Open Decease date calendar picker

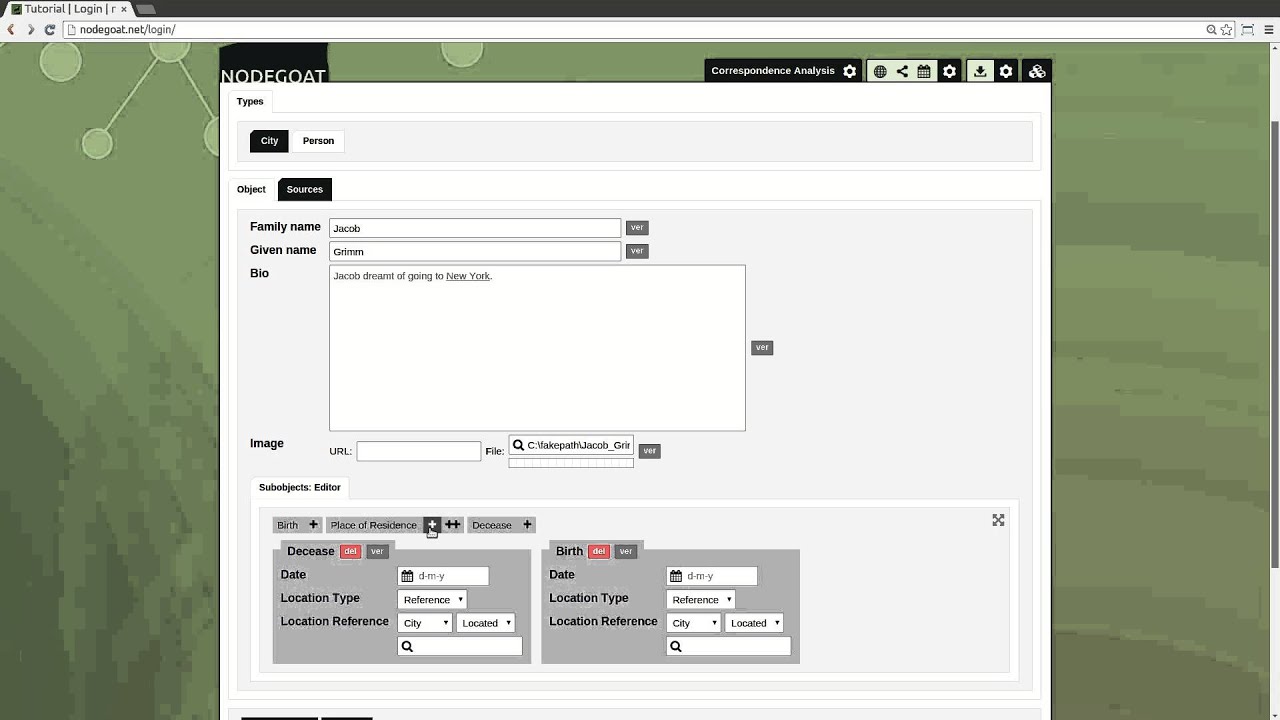tap(407, 576)
